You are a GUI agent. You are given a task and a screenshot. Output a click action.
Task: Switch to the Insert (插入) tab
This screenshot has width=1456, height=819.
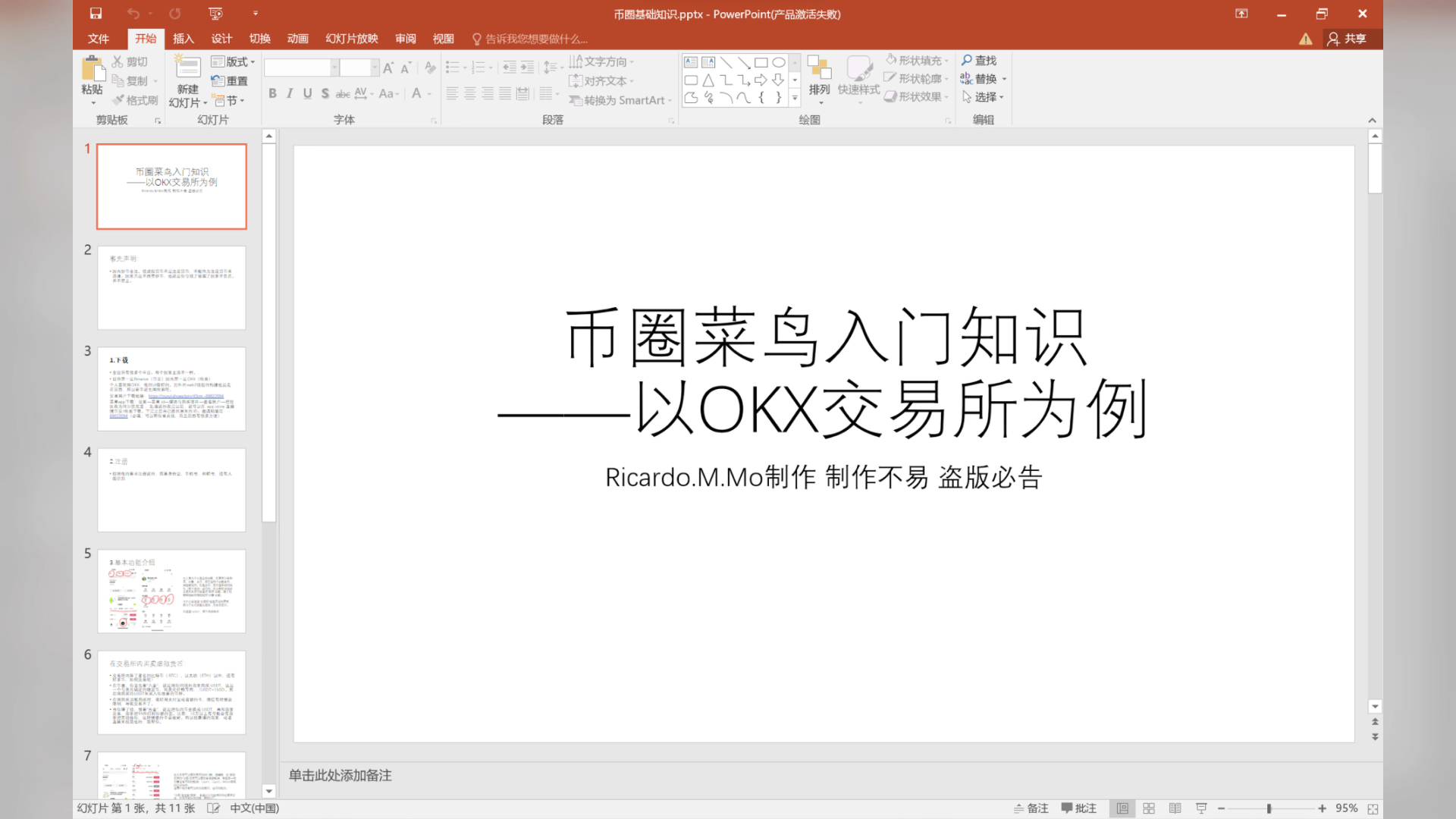click(184, 39)
